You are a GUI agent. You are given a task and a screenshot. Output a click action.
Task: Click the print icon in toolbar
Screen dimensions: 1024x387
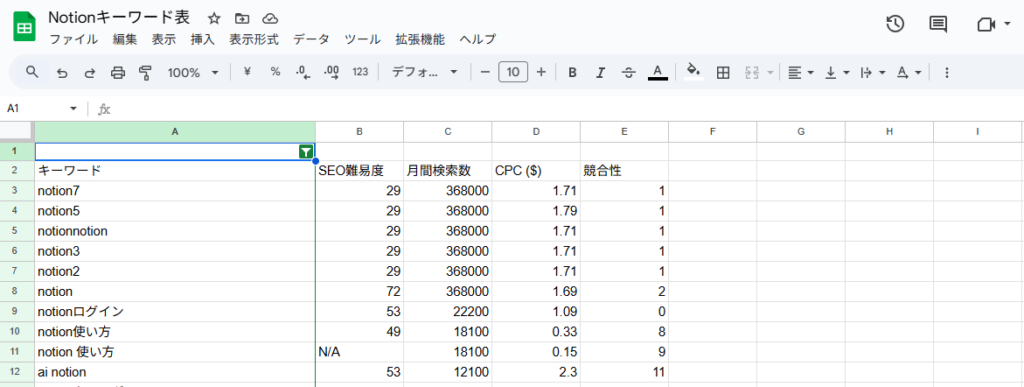(118, 72)
